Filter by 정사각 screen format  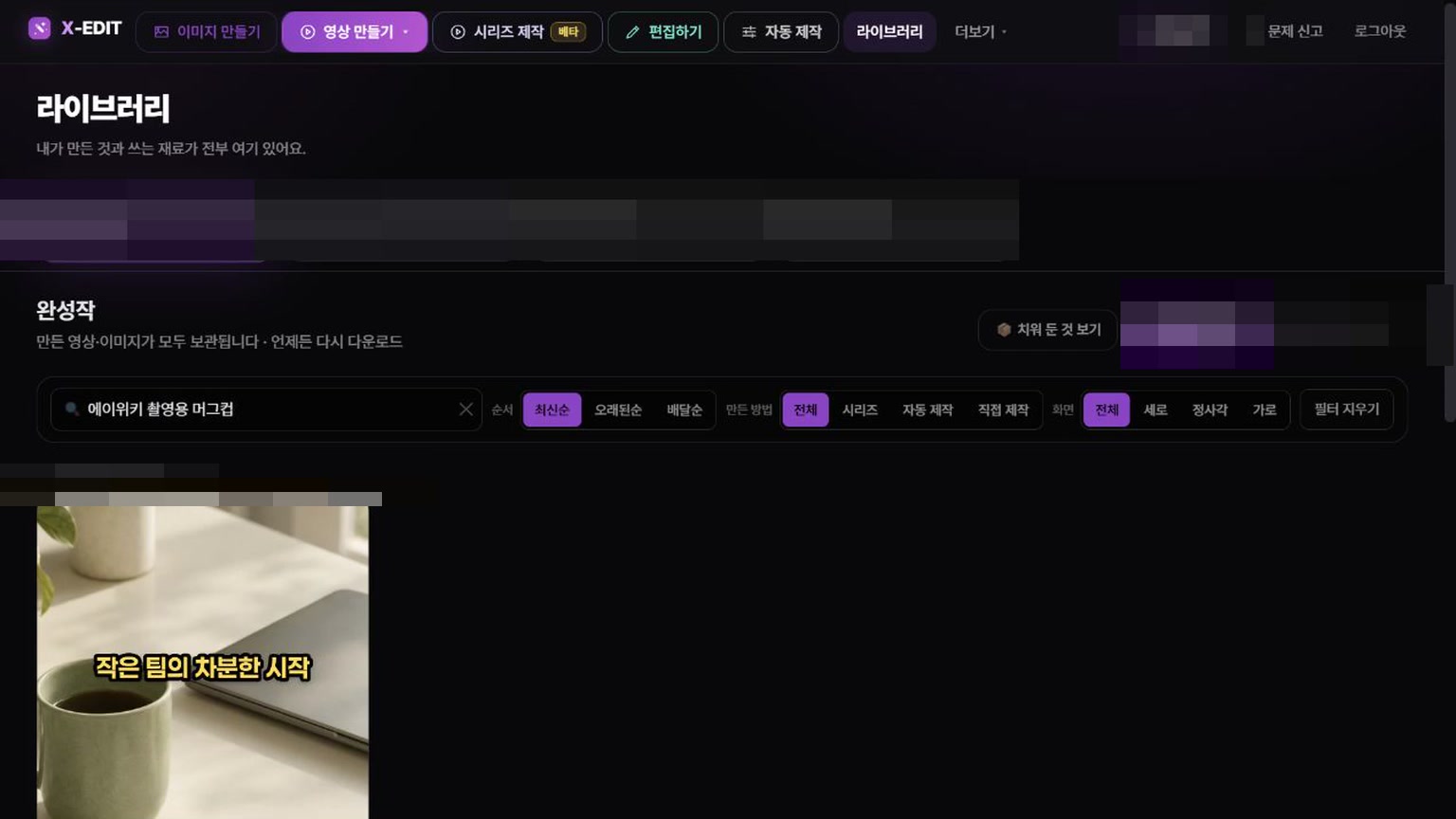[1210, 410]
